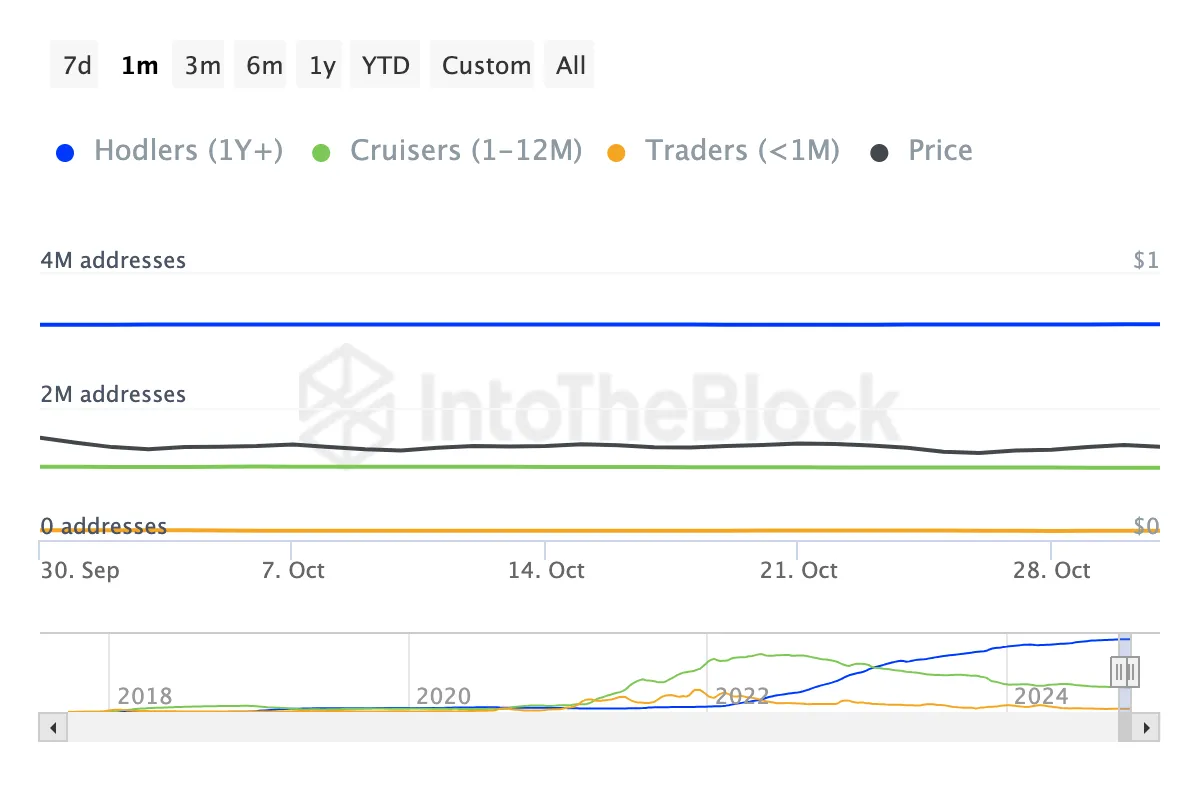Switch to YTD range
Image resolution: width=1200 pixels, height=800 pixels.
click(386, 66)
